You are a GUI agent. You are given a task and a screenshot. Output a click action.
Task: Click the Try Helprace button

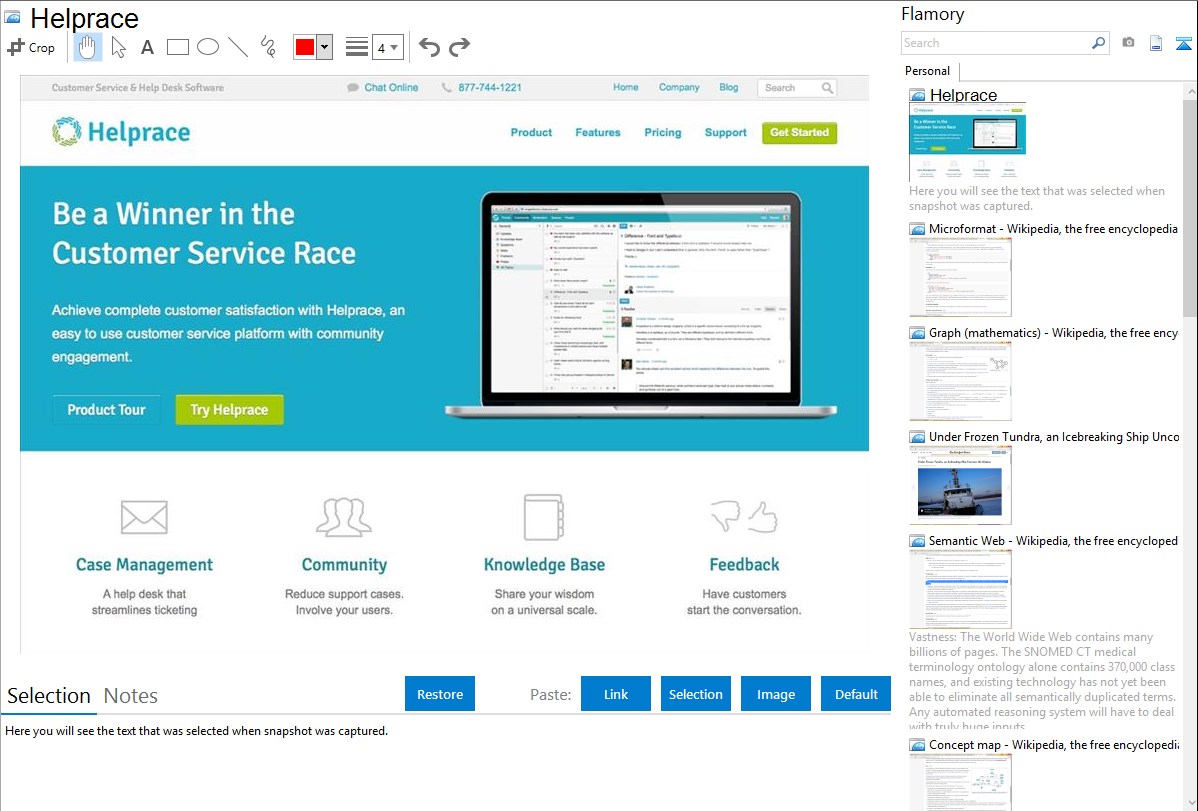click(x=229, y=410)
